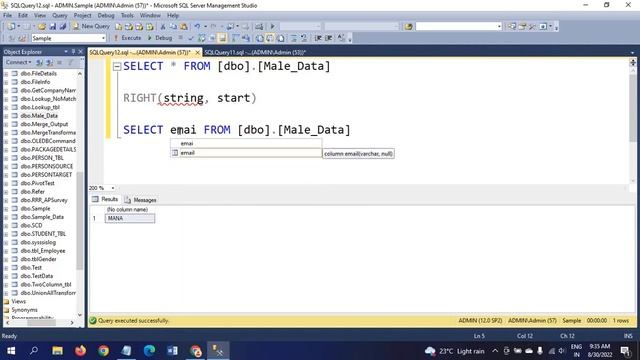Expand the dbo.FileDetails table node
This screenshot has height=360, width=640.
[6, 73]
